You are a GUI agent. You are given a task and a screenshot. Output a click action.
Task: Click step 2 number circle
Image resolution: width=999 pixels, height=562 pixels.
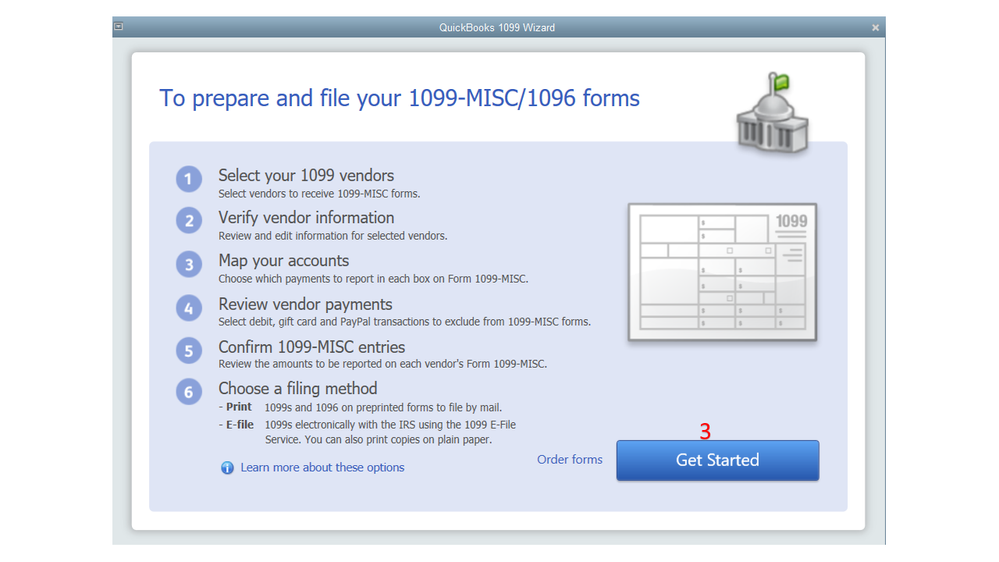click(x=189, y=221)
